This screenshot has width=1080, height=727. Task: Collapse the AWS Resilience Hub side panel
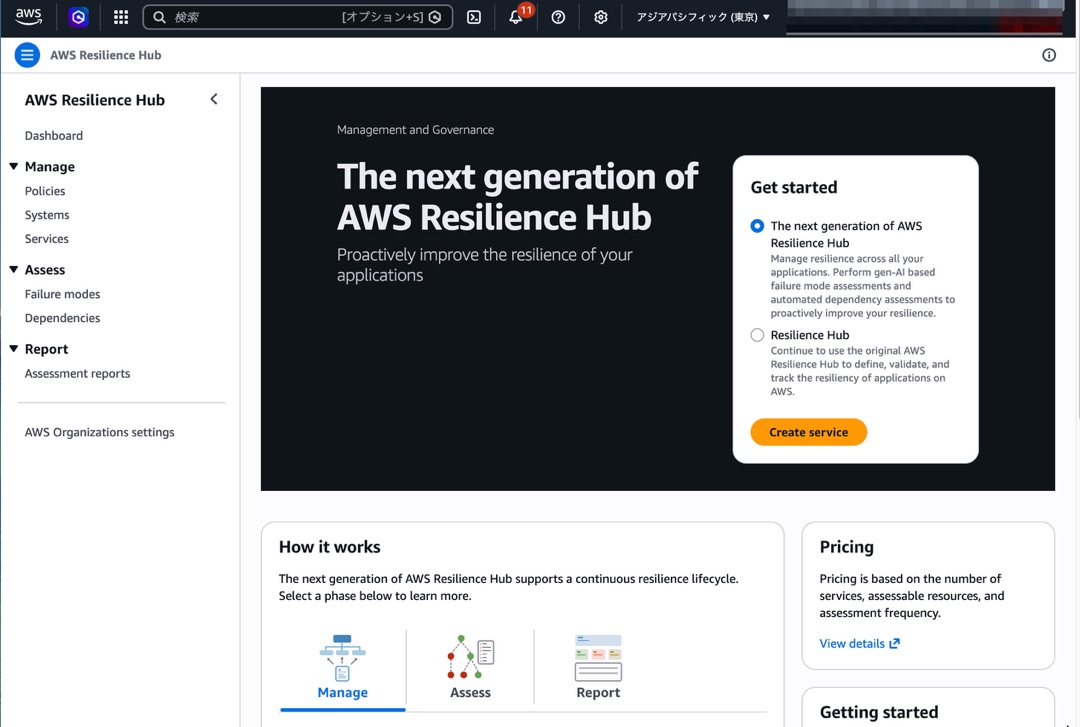(214, 99)
